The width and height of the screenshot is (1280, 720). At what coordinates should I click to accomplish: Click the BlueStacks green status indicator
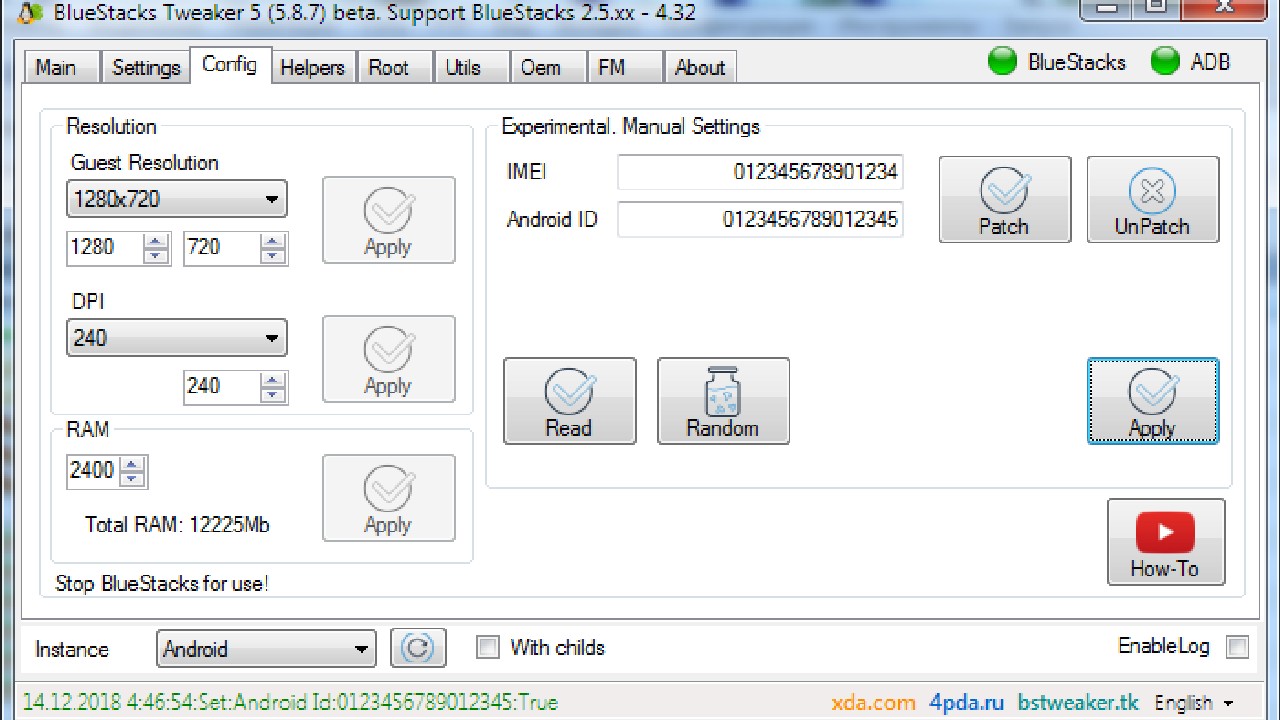click(1002, 62)
